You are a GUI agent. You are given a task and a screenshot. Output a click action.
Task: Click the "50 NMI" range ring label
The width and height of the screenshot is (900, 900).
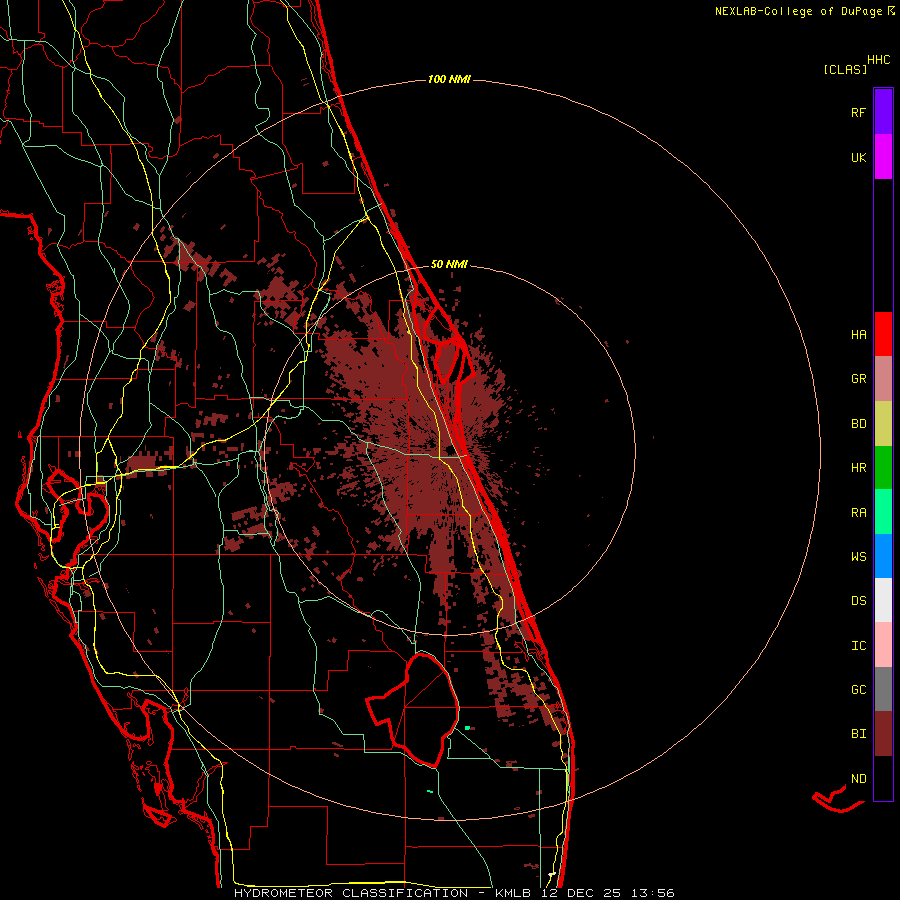449,264
